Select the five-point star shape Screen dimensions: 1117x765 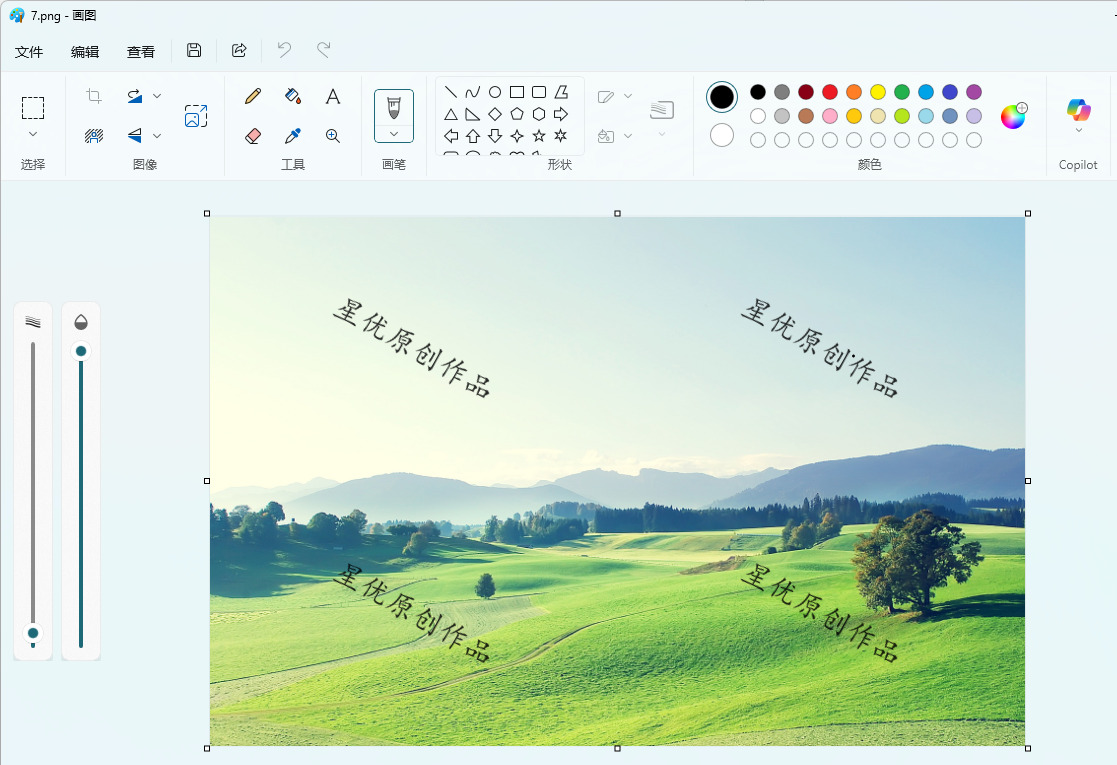click(539, 135)
